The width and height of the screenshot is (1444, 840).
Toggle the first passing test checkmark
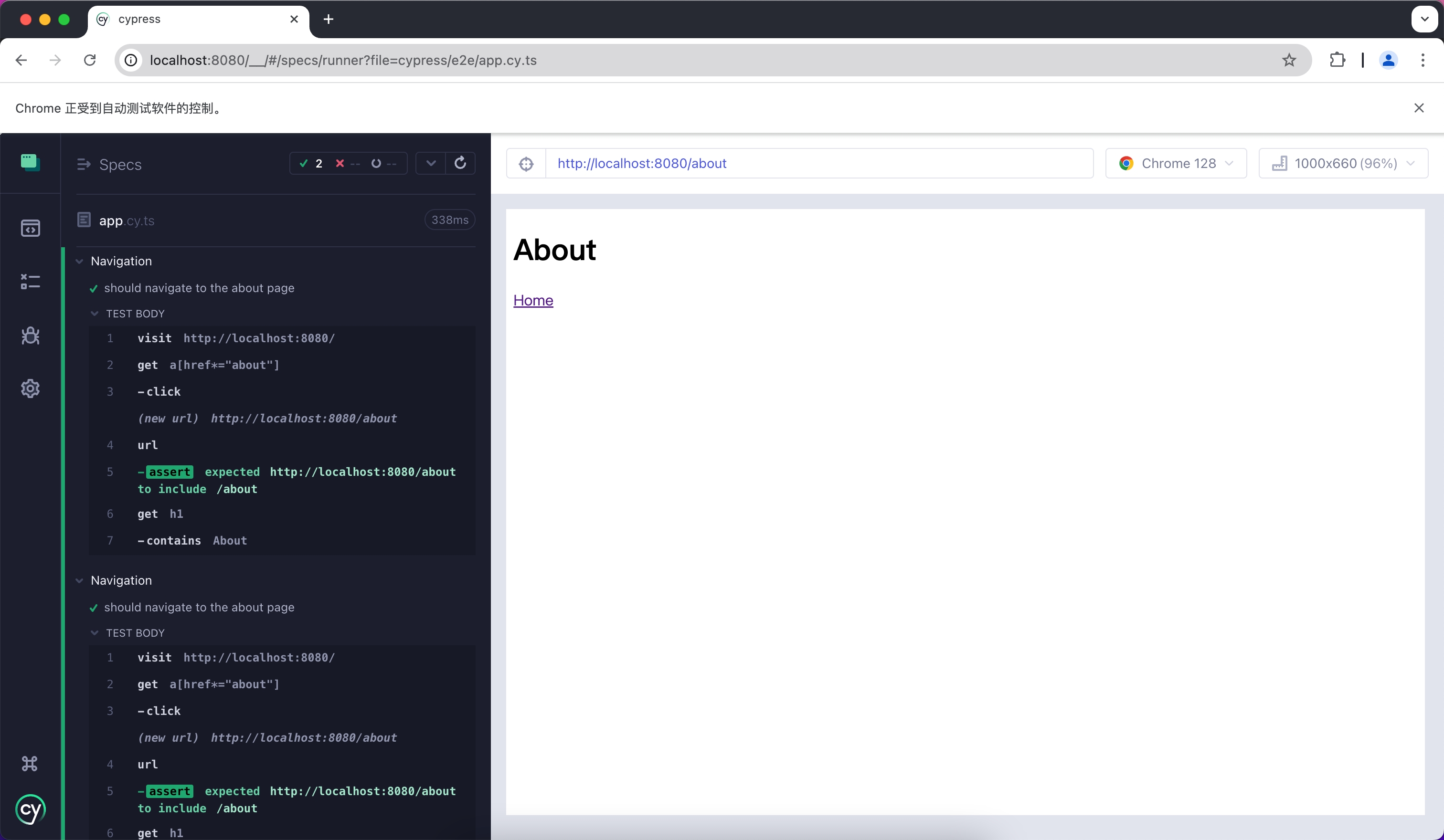coord(94,288)
